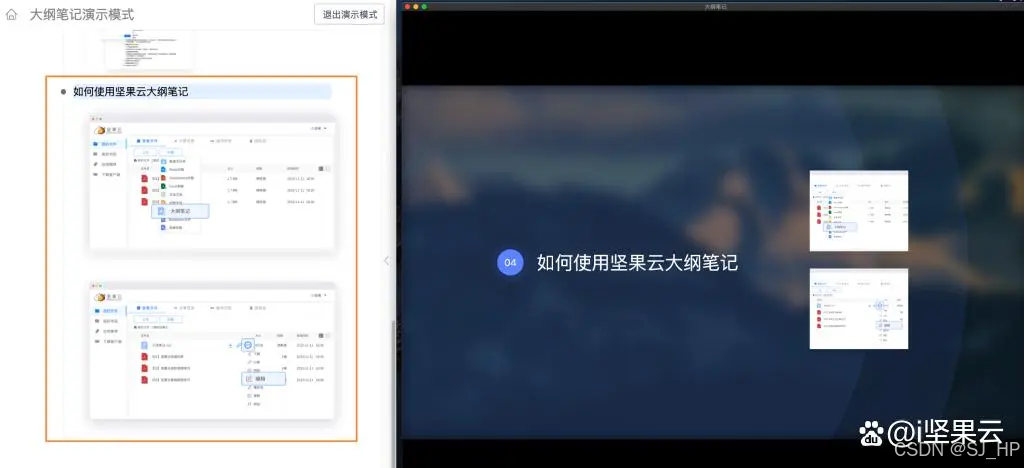Click the upper slide thumbnail in presentation window

pos(859,211)
